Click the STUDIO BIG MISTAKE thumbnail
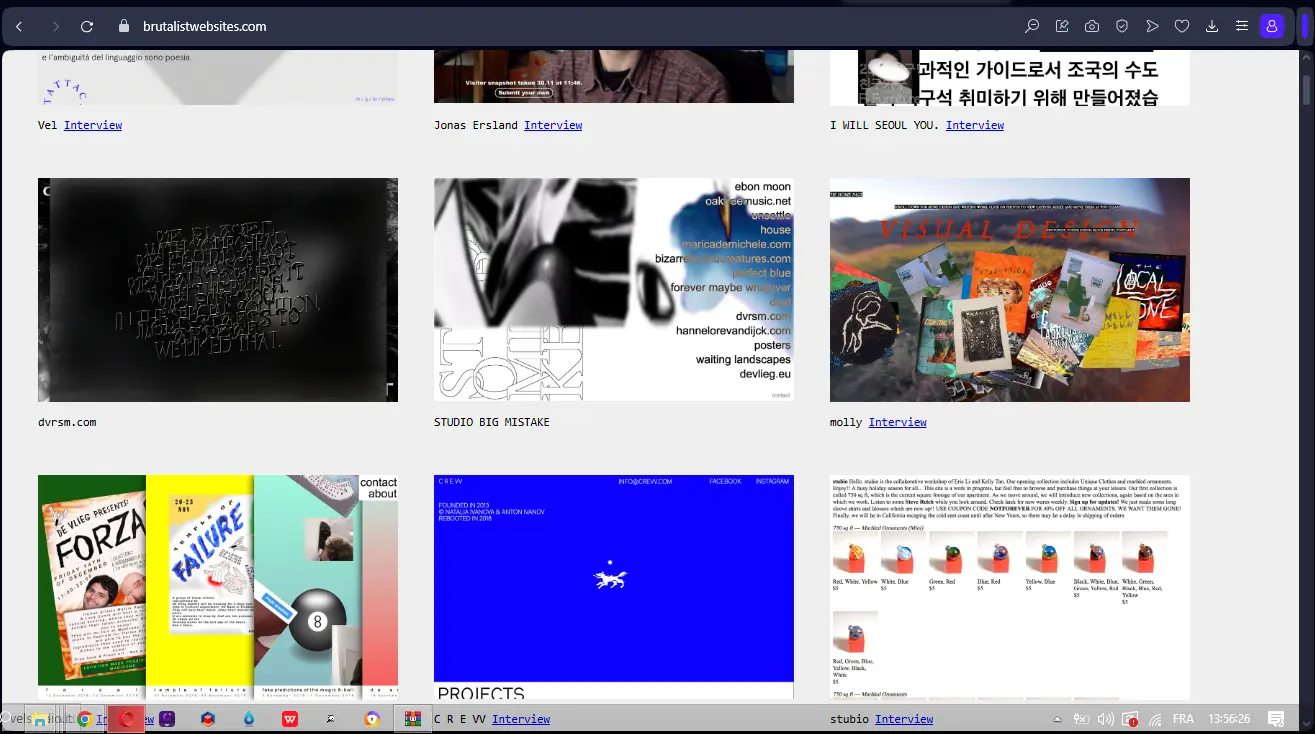 pos(614,290)
